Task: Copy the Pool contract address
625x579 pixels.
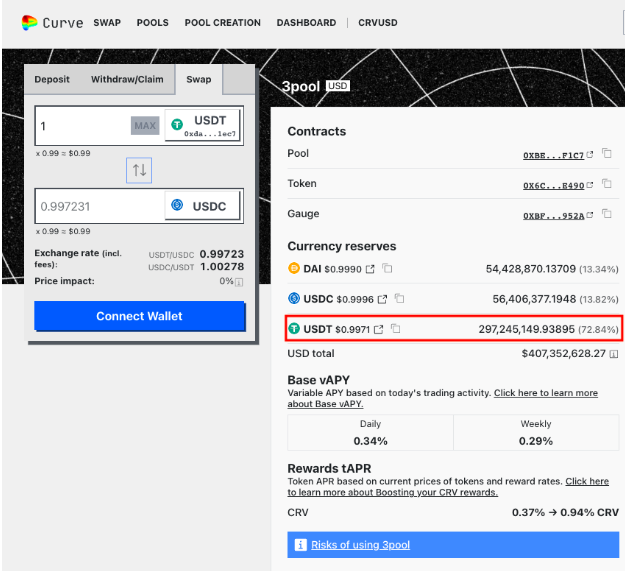Action: tap(607, 153)
